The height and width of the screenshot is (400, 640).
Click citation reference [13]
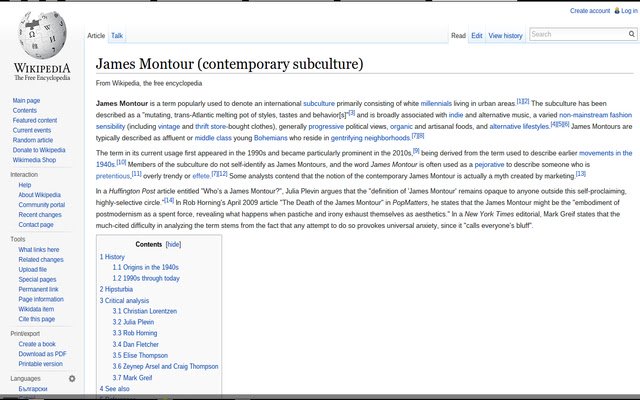(x=580, y=174)
